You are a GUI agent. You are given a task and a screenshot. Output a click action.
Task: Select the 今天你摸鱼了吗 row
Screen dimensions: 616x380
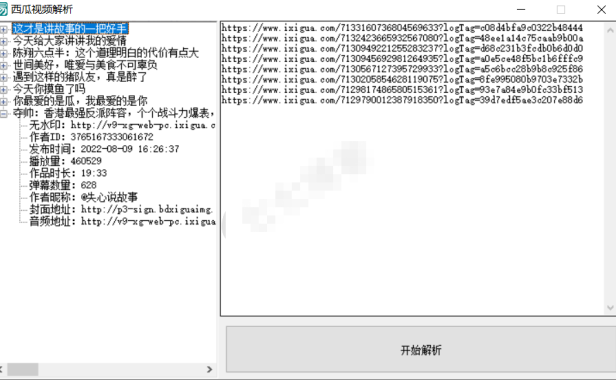point(49,90)
